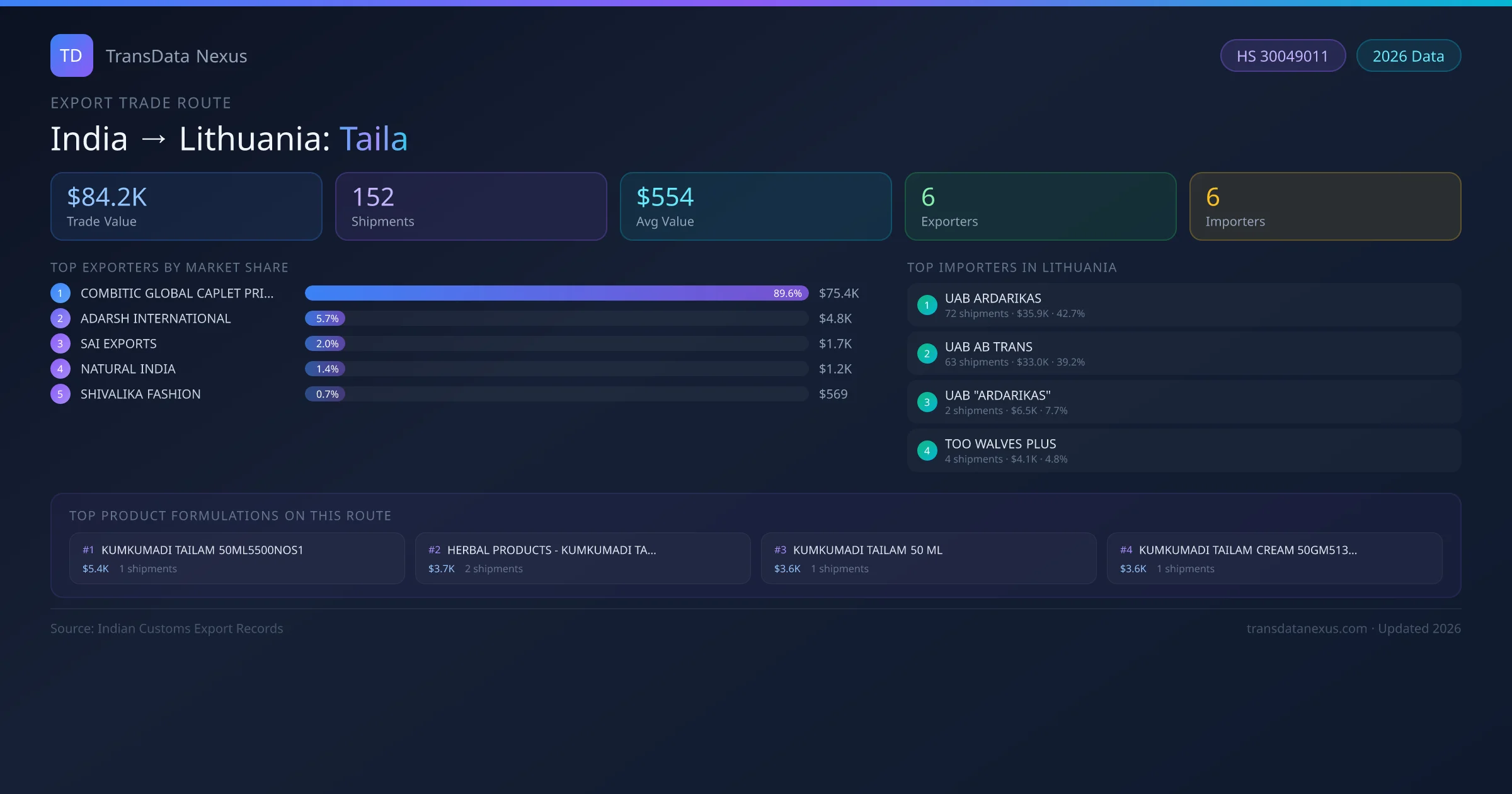
Task: Click green rank 4 badge for TOO WALVES PLUS
Action: [927, 451]
